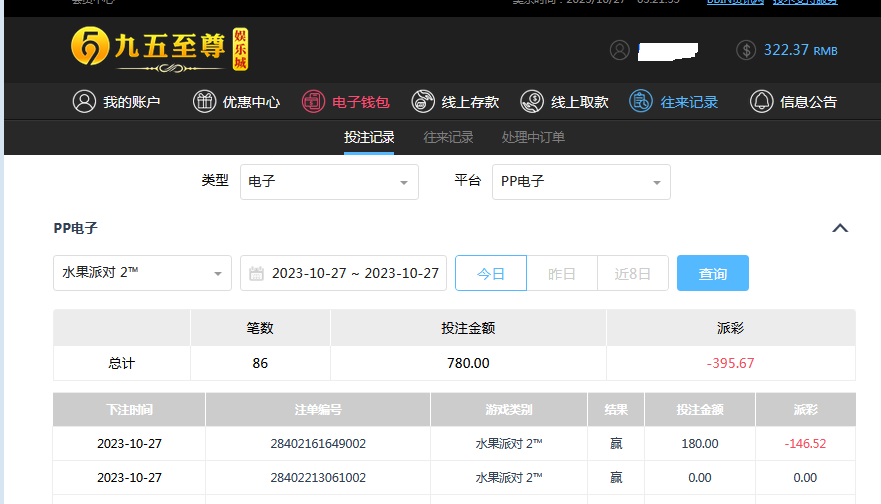This screenshot has width=881, height=504.
Task: Click the date cell of bet 28402161649002
Action: 129,443
